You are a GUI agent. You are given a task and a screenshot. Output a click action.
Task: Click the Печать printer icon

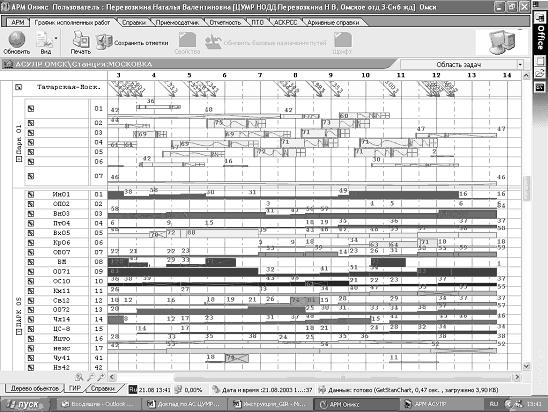point(81,39)
